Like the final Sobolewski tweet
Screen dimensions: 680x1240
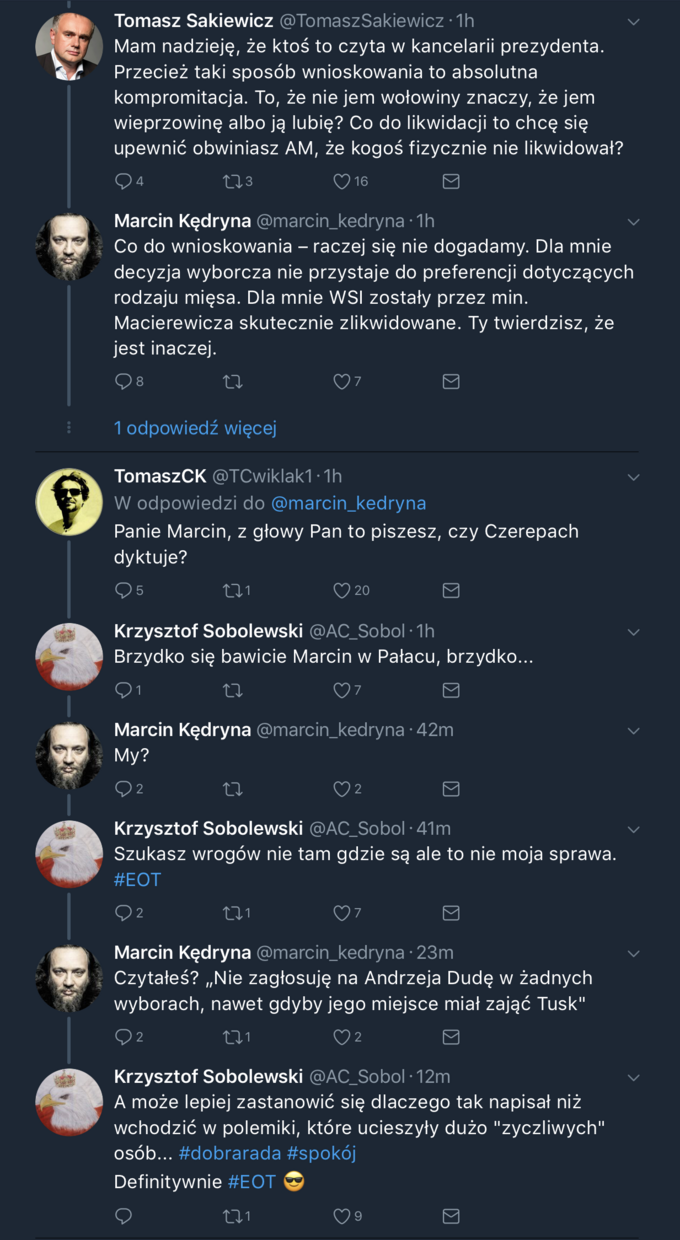pyautogui.click(x=340, y=1216)
